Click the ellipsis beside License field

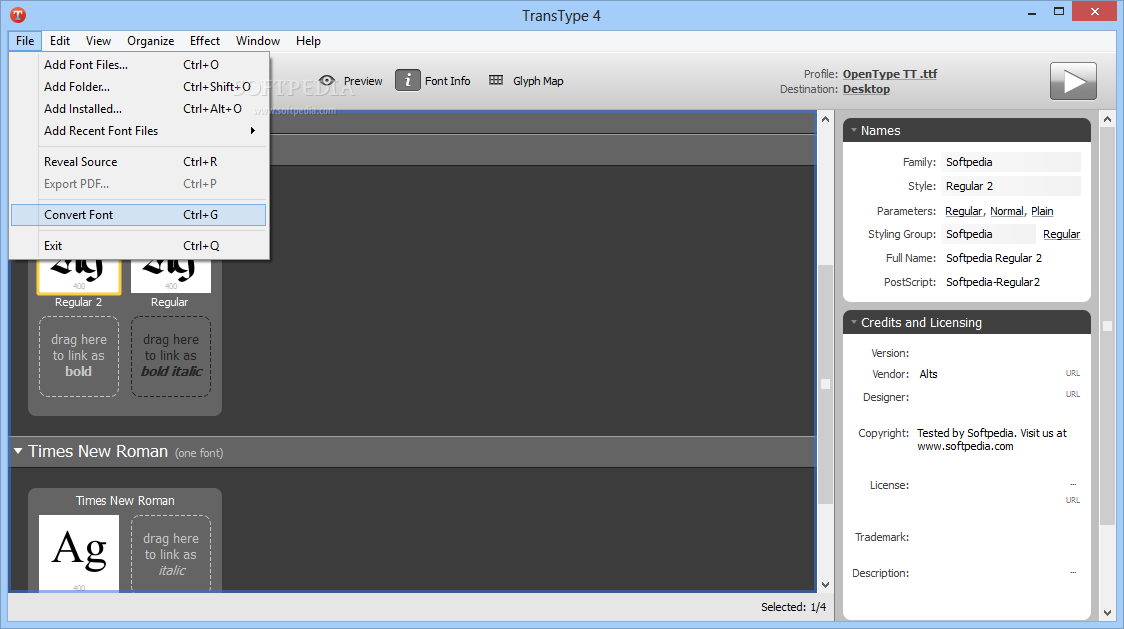pos(1073,485)
